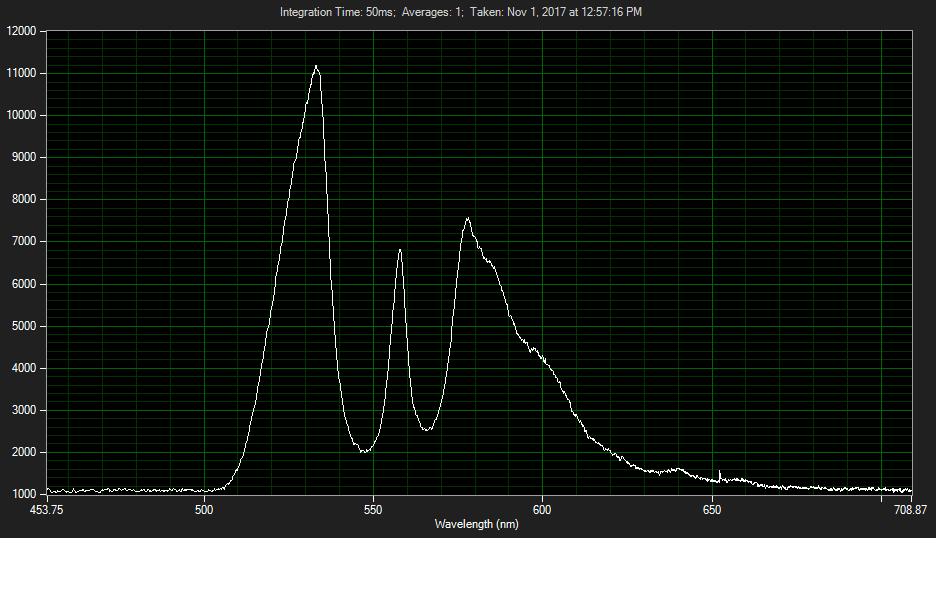
Task: Click the 2000 y-axis label
Action: coord(24,452)
